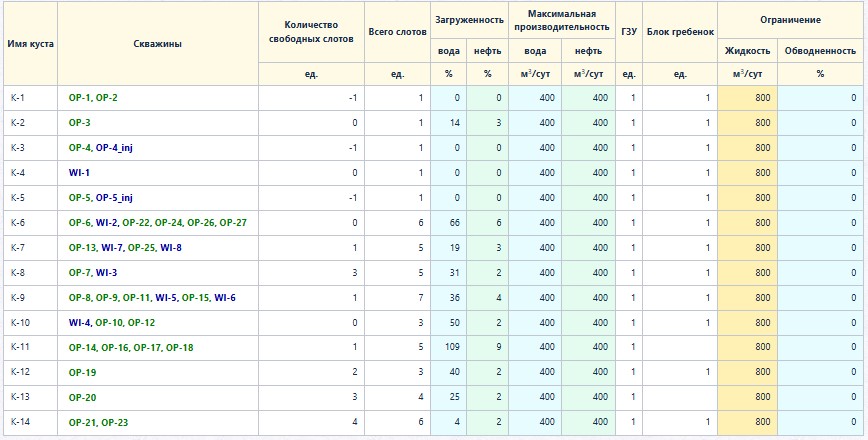Screen dimensions: 868x440
Task: Click well OP-20 in row K-13
Action: (x=82, y=397)
